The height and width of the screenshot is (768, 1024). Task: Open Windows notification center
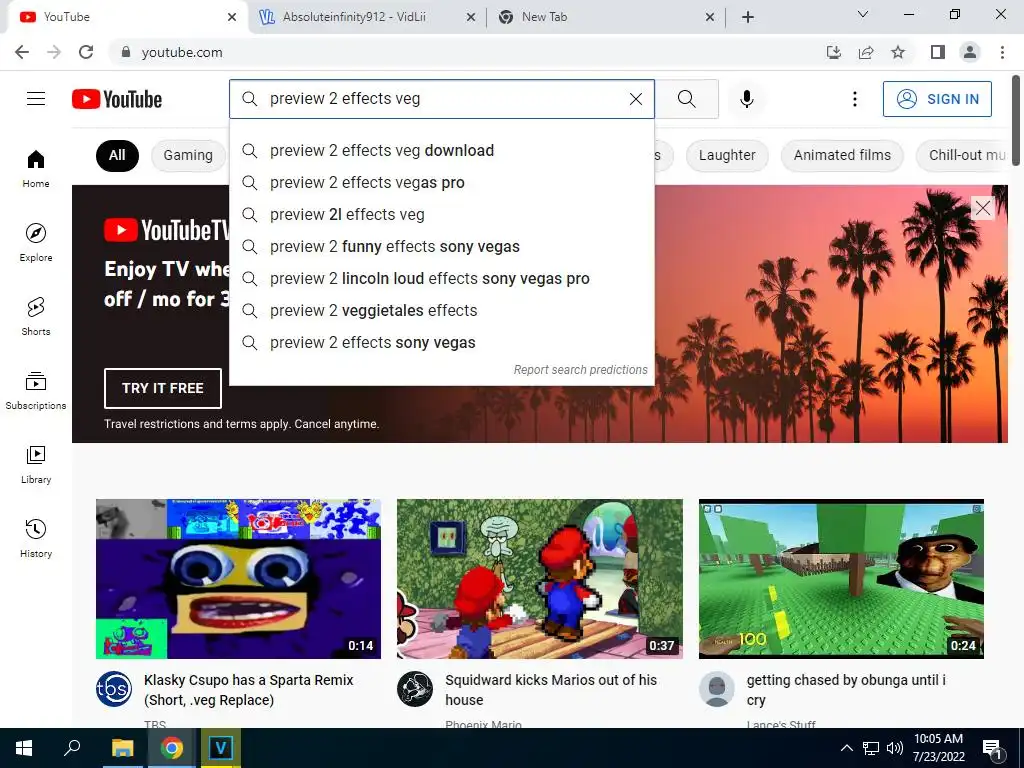pos(993,749)
